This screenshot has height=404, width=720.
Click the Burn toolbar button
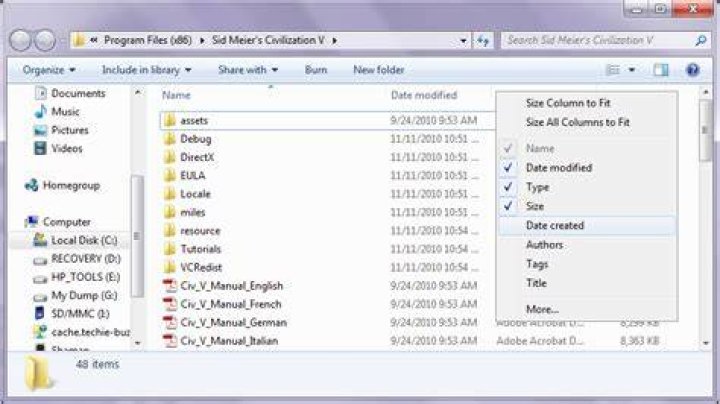point(316,70)
